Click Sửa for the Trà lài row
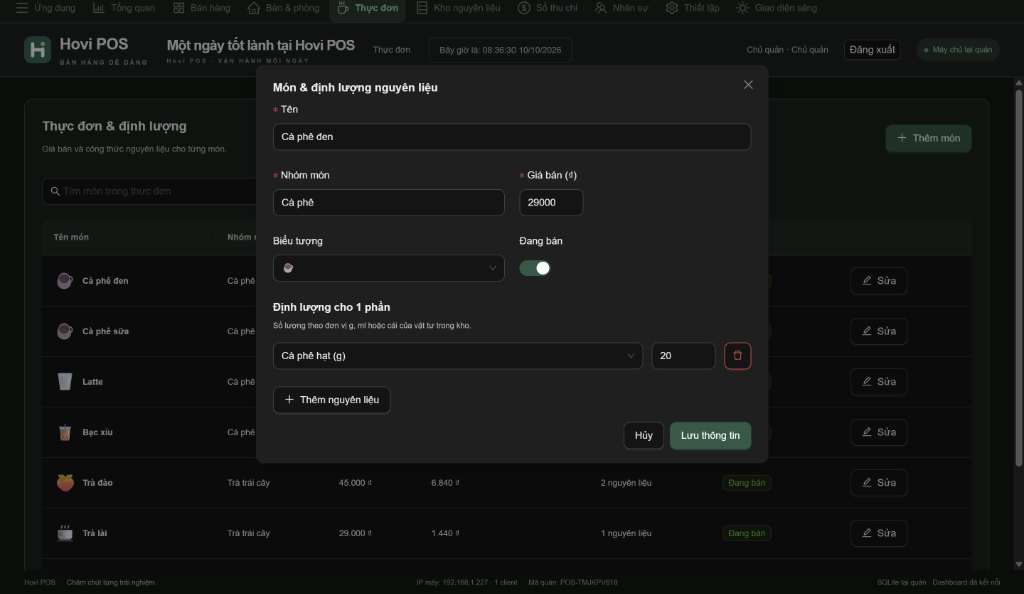This screenshot has width=1024, height=594. [878, 533]
